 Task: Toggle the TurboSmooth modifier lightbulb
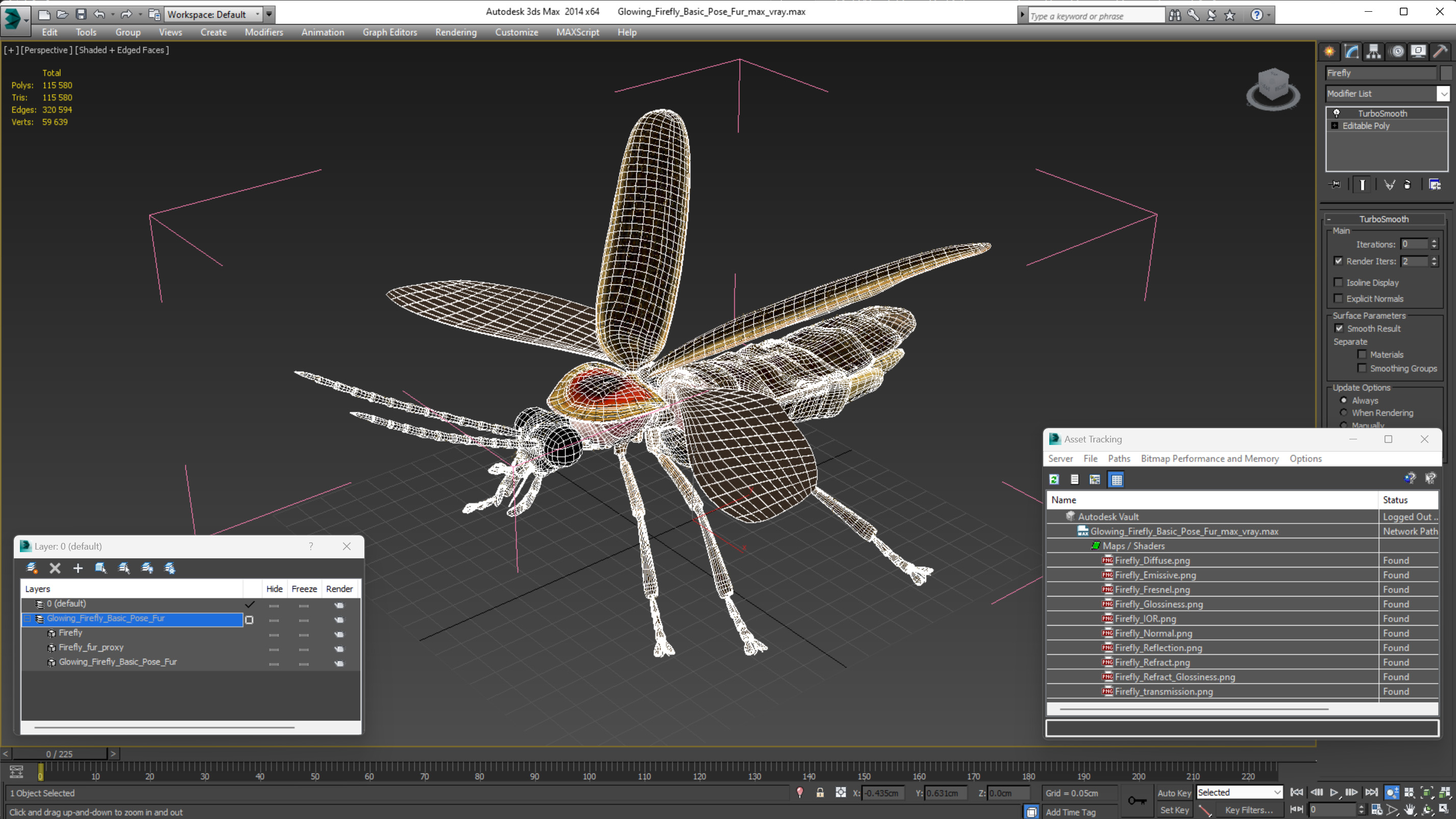coord(1337,113)
